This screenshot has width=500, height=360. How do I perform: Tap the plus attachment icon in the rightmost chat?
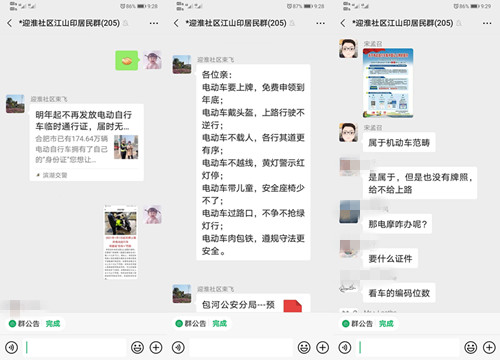pyautogui.click(x=489, y=348)
